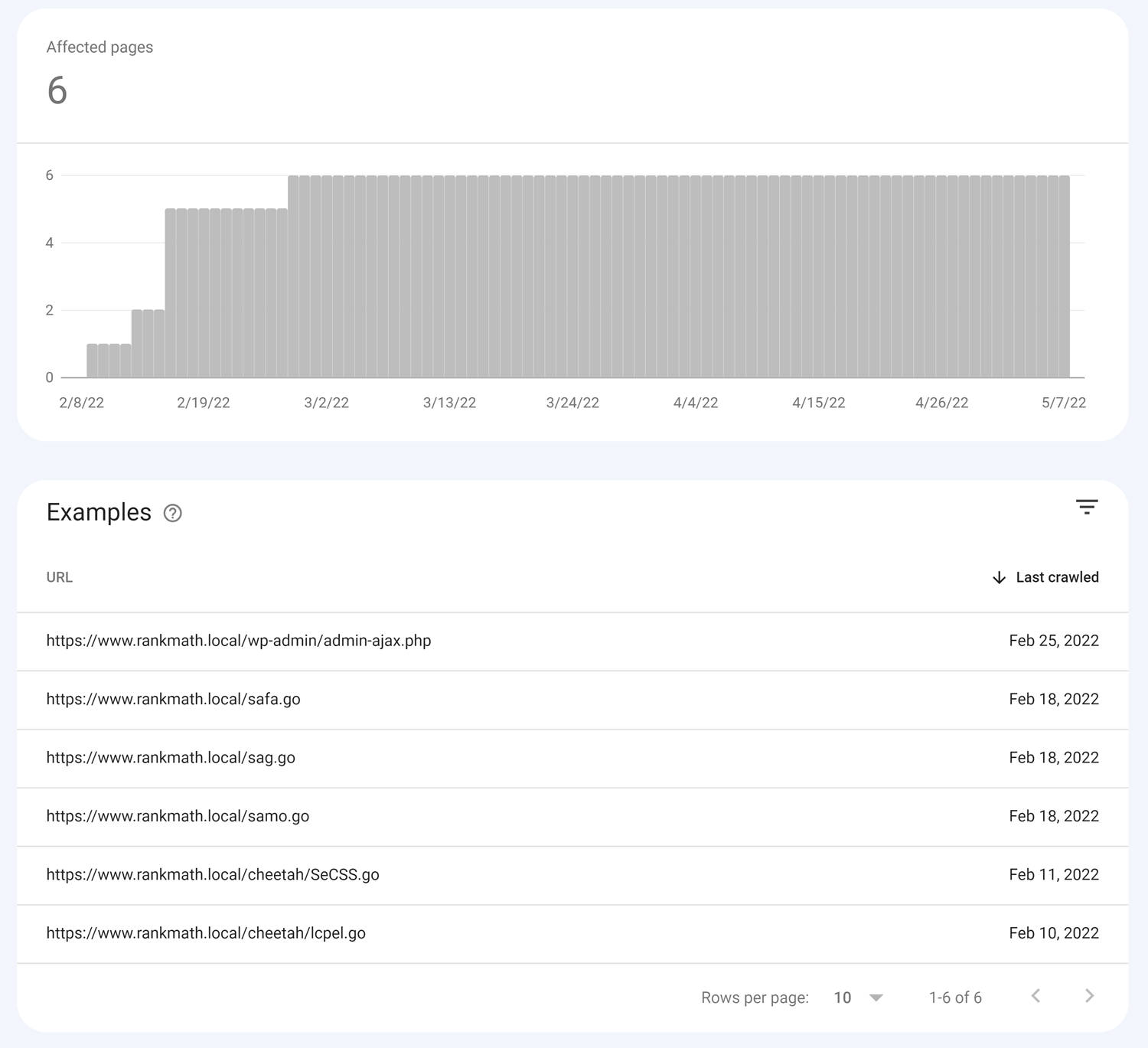The height and width of the screenshot is (1048, 1148).
Task: Click the 4/15/22 chart axis date
Action: point(819,403)
